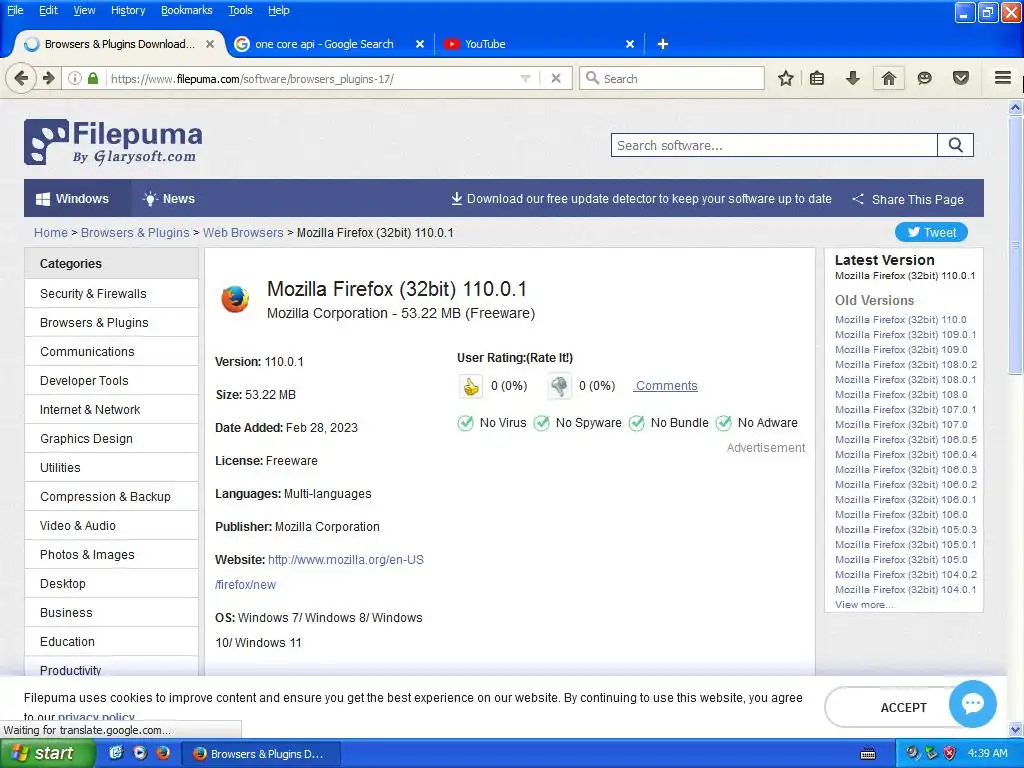Screen dimensions: 1024x768
Task: Click the on-screen keyboard icon in taskbar
Action: [x=868, y=754]
